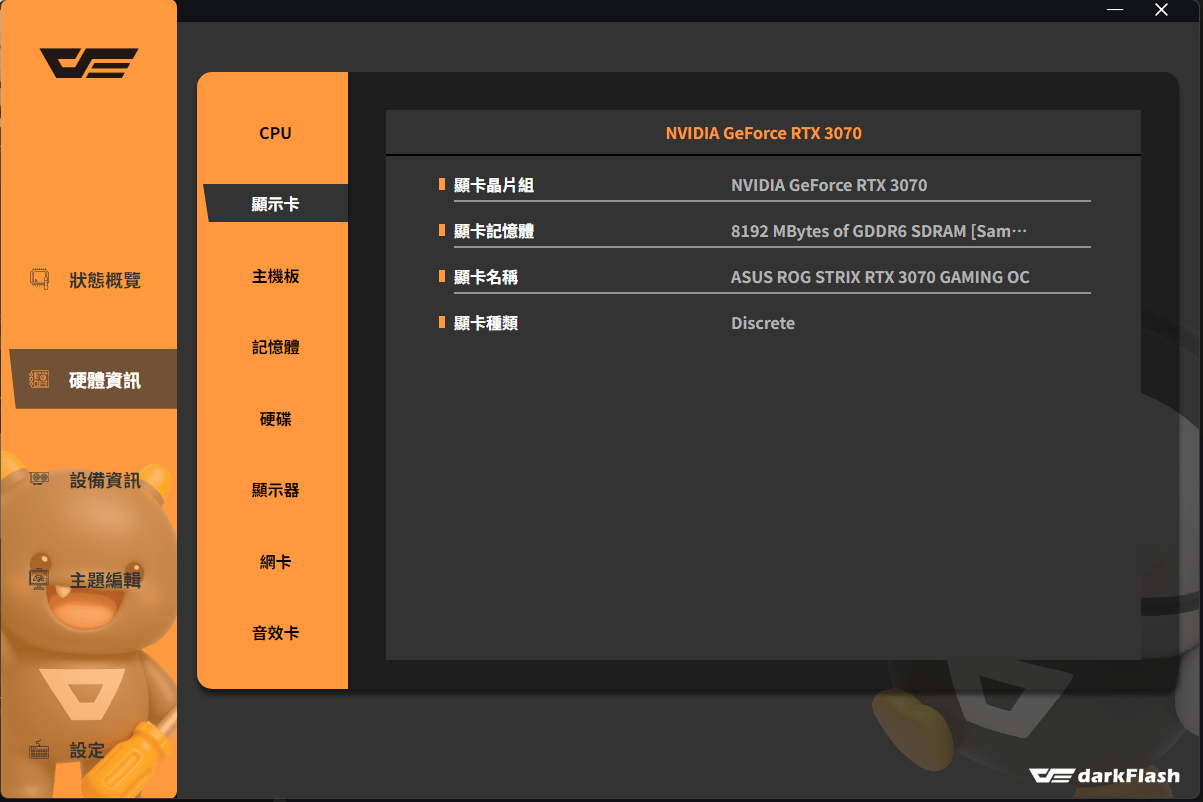Image resolution: width=1203 pixels, height=802 pixels.
Task: Click the 狀態概覽 monitor icon
Action: click(x=39, y=279)
